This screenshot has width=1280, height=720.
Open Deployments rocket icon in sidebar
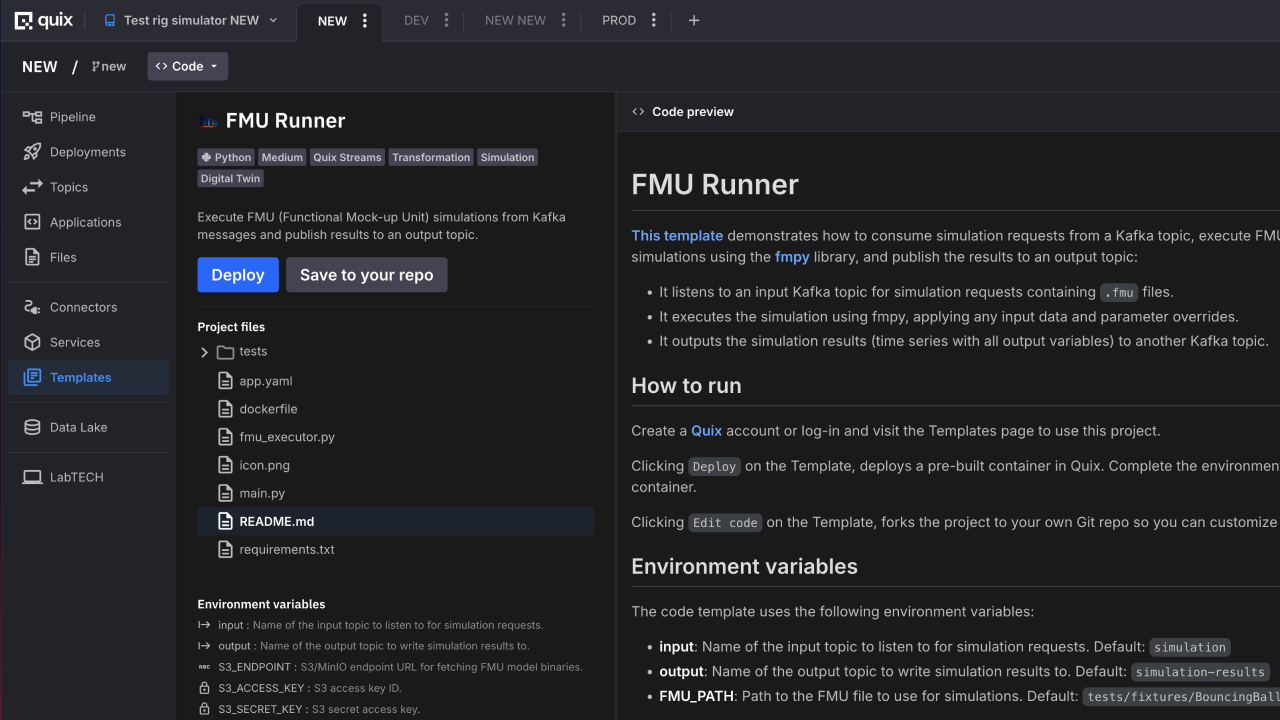[33, 152]
